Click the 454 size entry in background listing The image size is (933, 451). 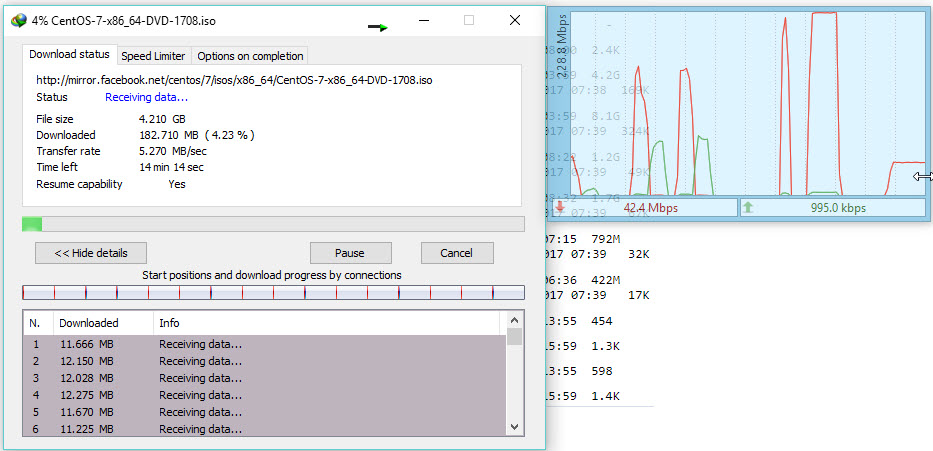click(x=602, y=321)
